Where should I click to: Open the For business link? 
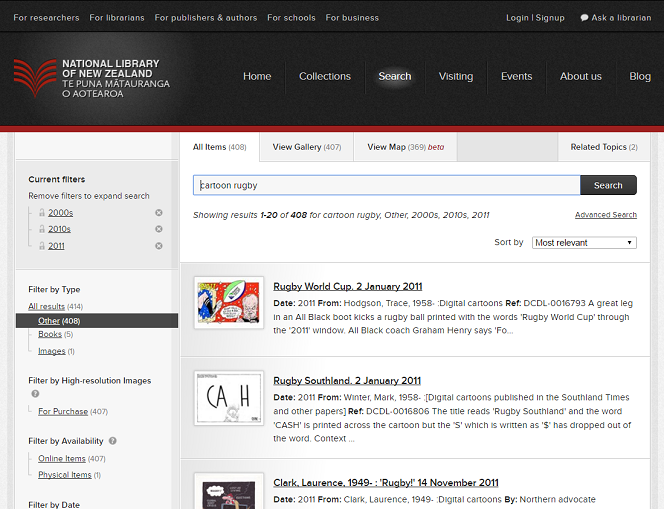[x=352, y=18]
